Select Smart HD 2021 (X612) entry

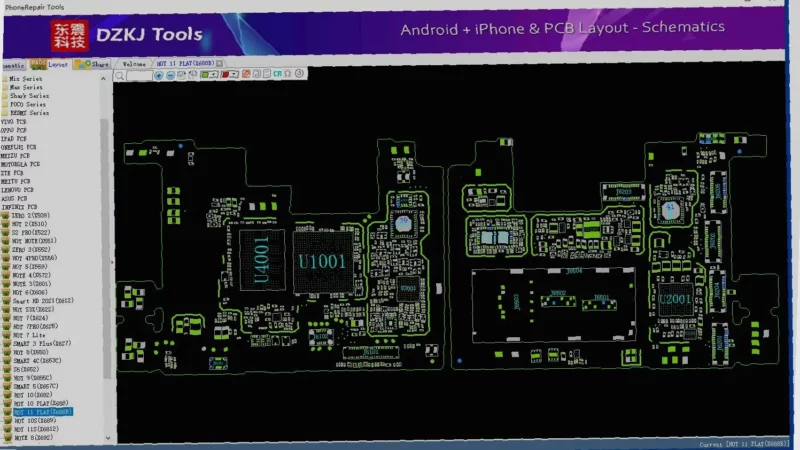(43, 301)
